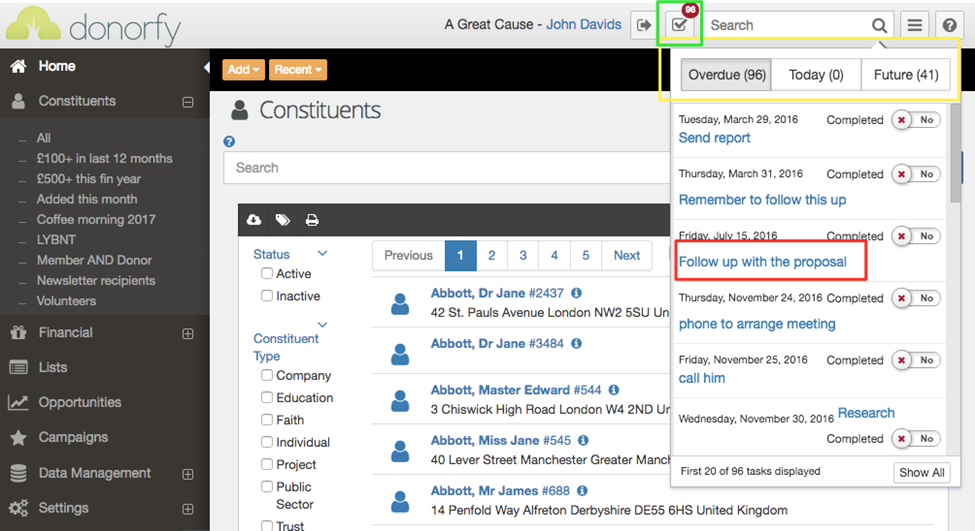Open the tasks checklist icon with badge

(x=680, y=25)
